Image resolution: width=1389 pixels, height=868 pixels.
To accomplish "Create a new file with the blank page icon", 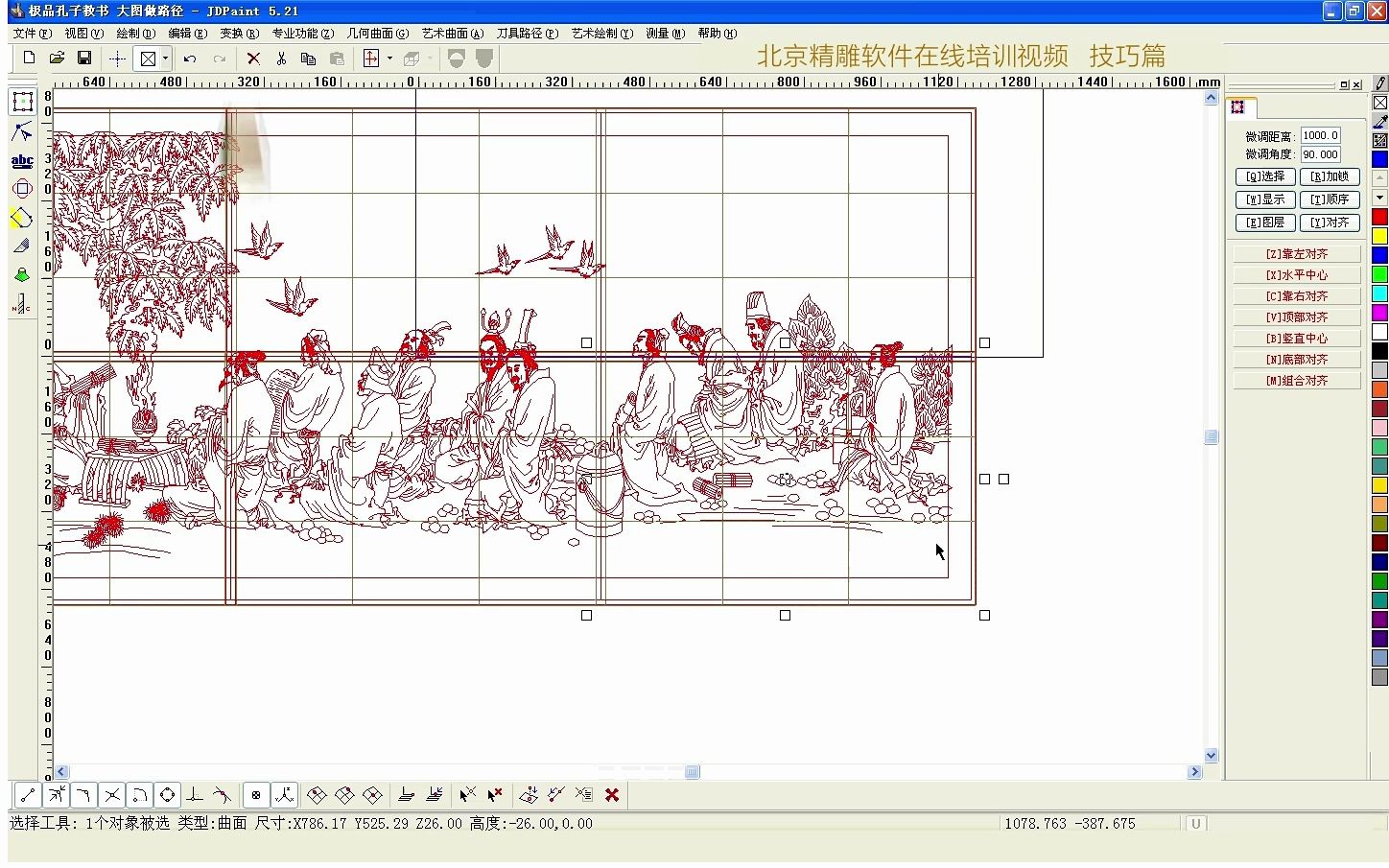I will [29, 59].
